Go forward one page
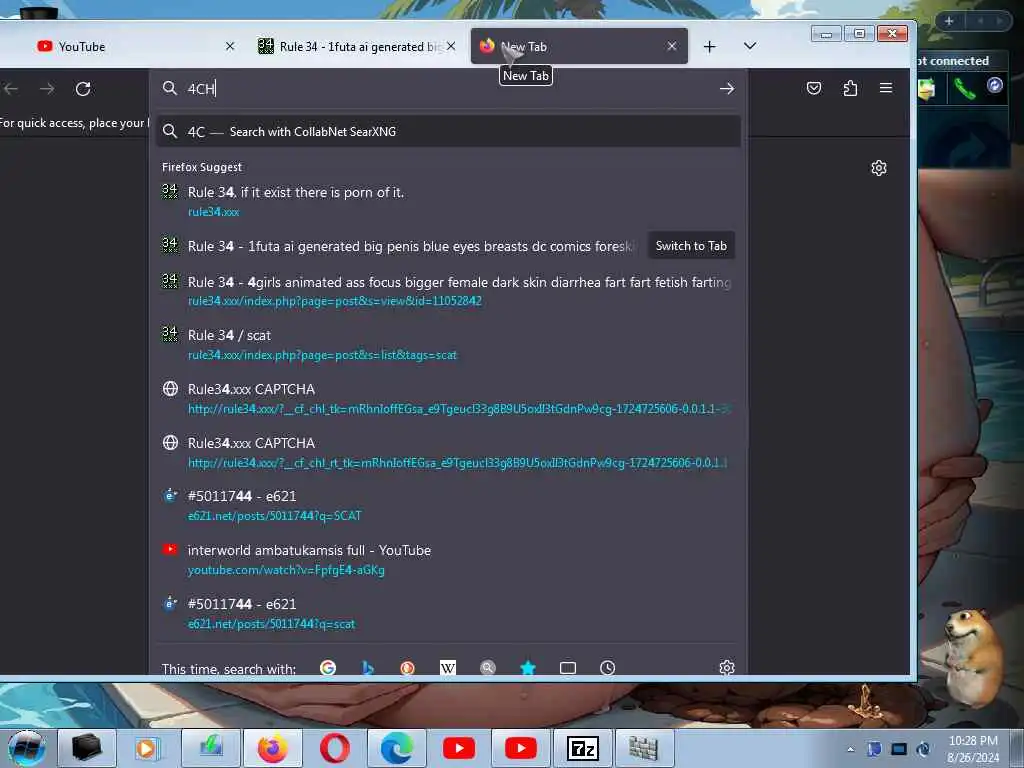Screen dimensions: 1024x768 [x=47, y=89]
